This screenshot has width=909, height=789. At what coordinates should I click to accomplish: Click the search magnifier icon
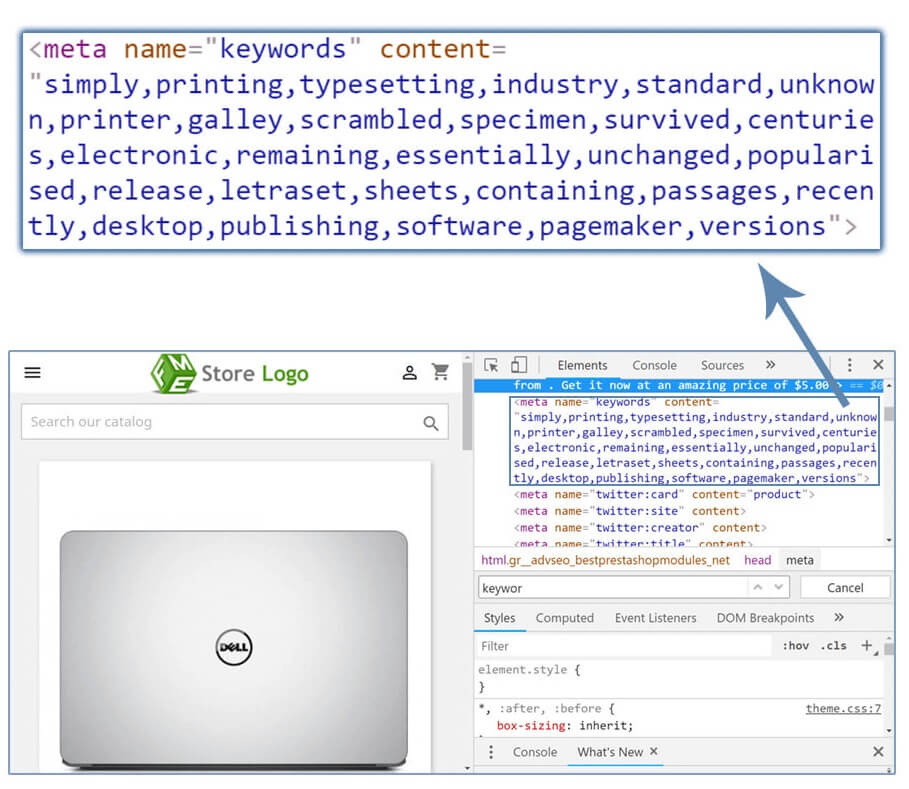point(431,424)
